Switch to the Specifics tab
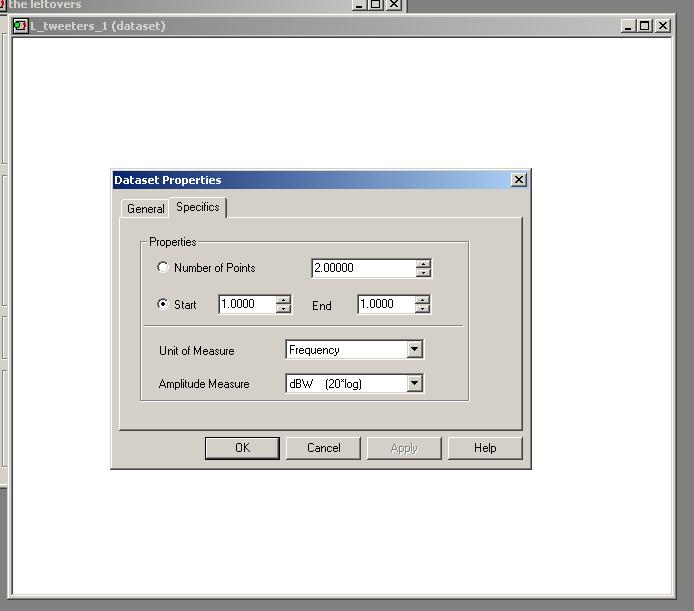The image size is (694, 611). pos(197,207)
